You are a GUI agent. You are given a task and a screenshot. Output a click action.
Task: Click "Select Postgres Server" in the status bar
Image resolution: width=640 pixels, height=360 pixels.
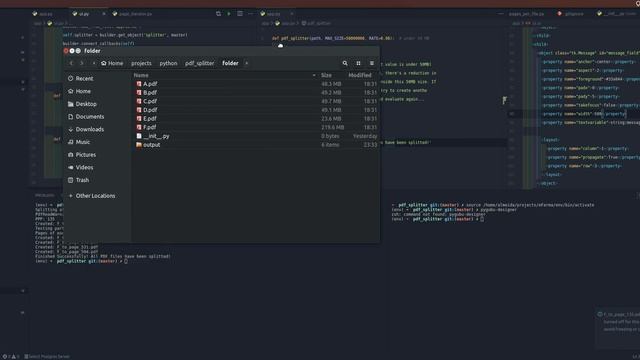[x=47, y=357]
